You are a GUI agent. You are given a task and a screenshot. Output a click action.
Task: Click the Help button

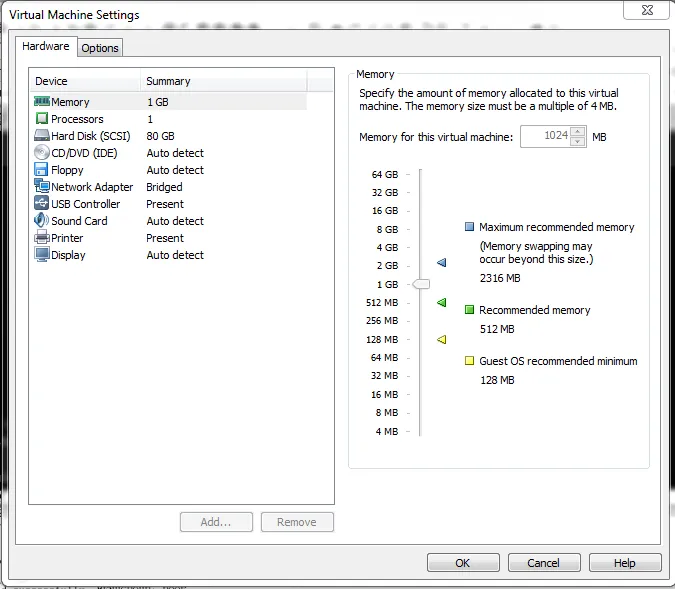[x=625, y=563]
